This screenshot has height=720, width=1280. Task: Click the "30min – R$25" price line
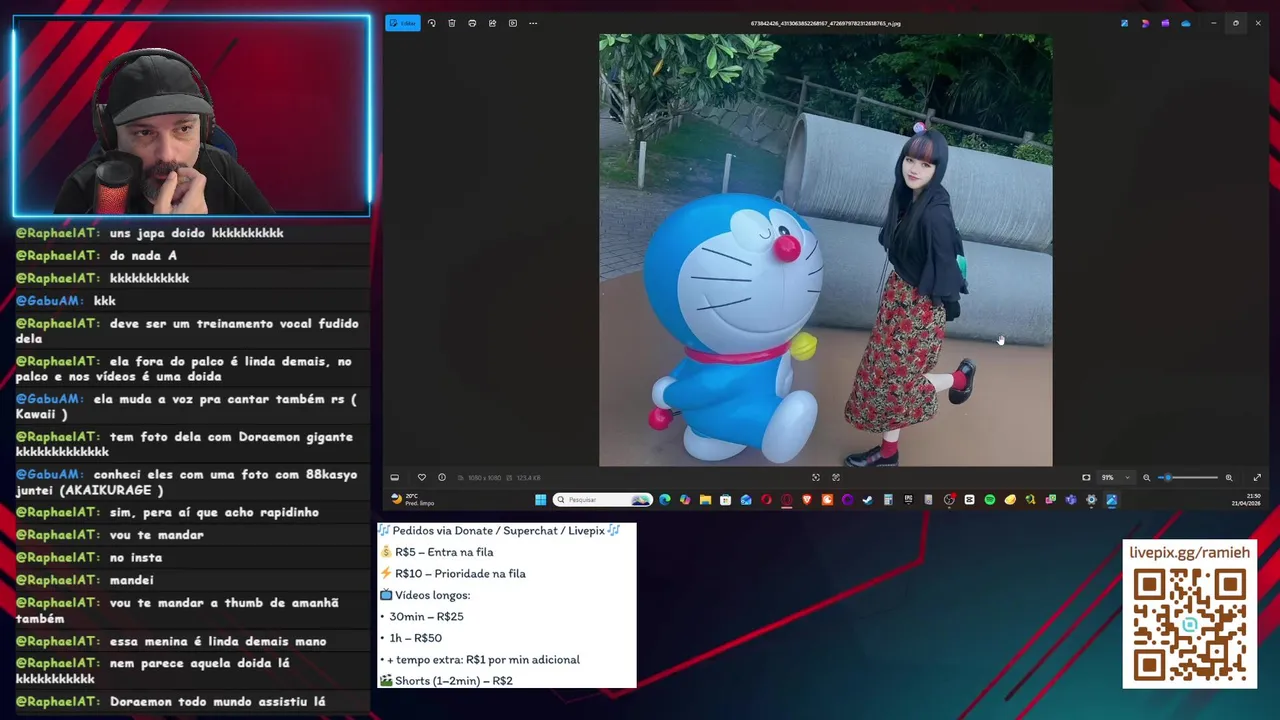click(x=422, y=617)
